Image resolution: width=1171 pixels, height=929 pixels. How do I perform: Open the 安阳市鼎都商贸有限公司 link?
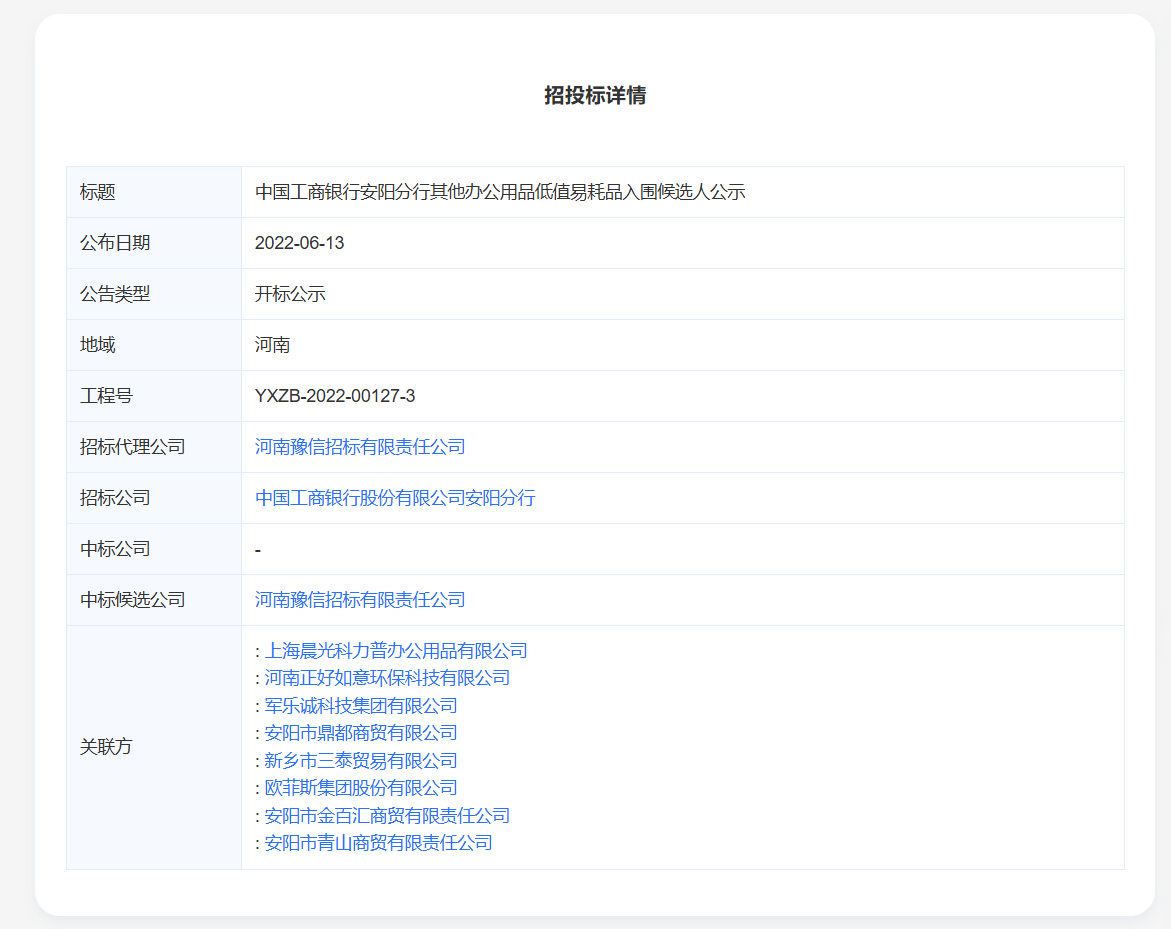361,733
